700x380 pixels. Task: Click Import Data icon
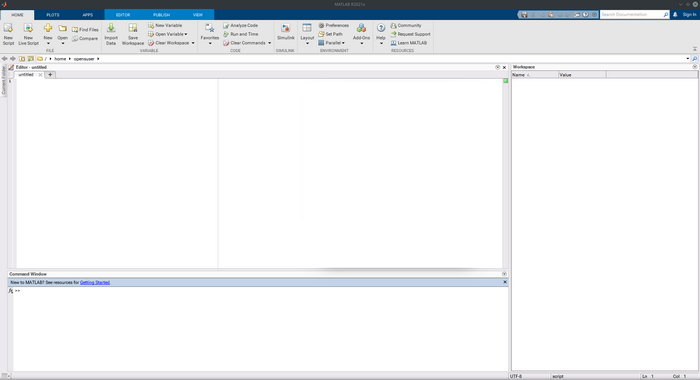click(x=111, y=34)
